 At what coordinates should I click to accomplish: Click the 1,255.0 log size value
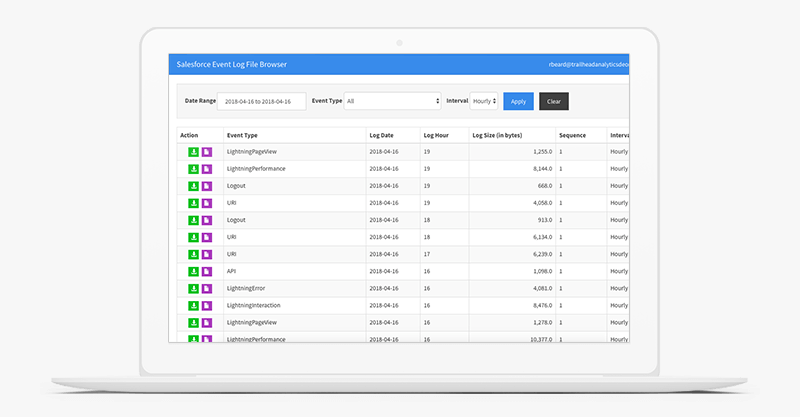542,152
